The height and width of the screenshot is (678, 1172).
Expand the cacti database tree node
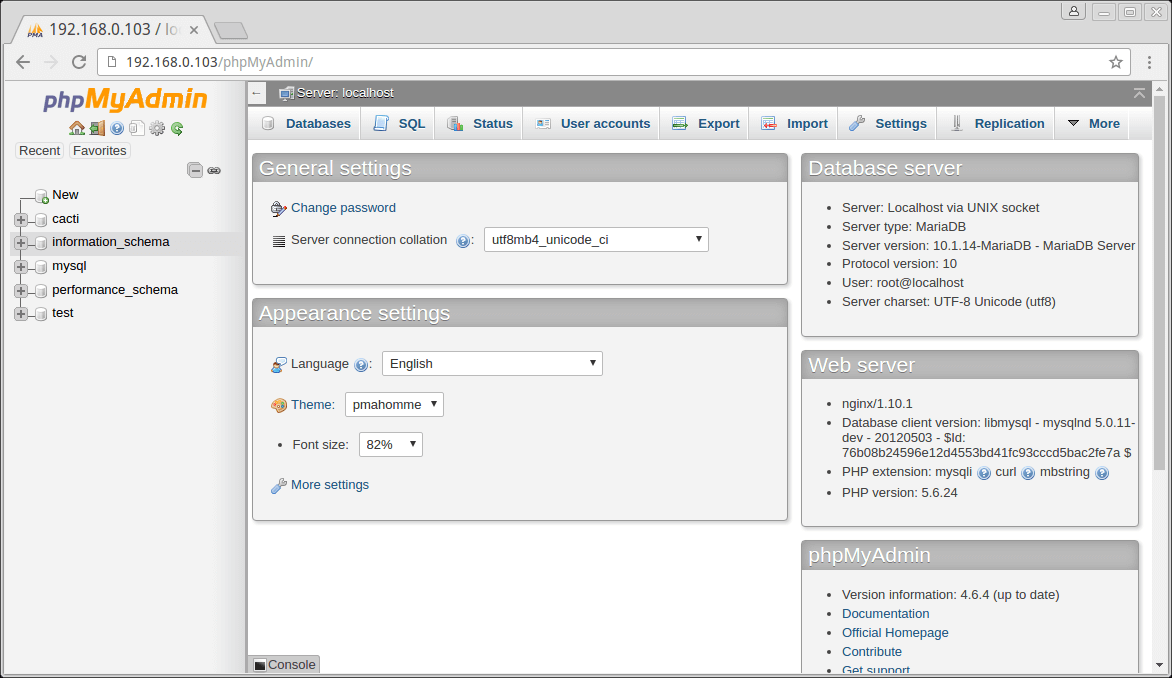[21, 219]
